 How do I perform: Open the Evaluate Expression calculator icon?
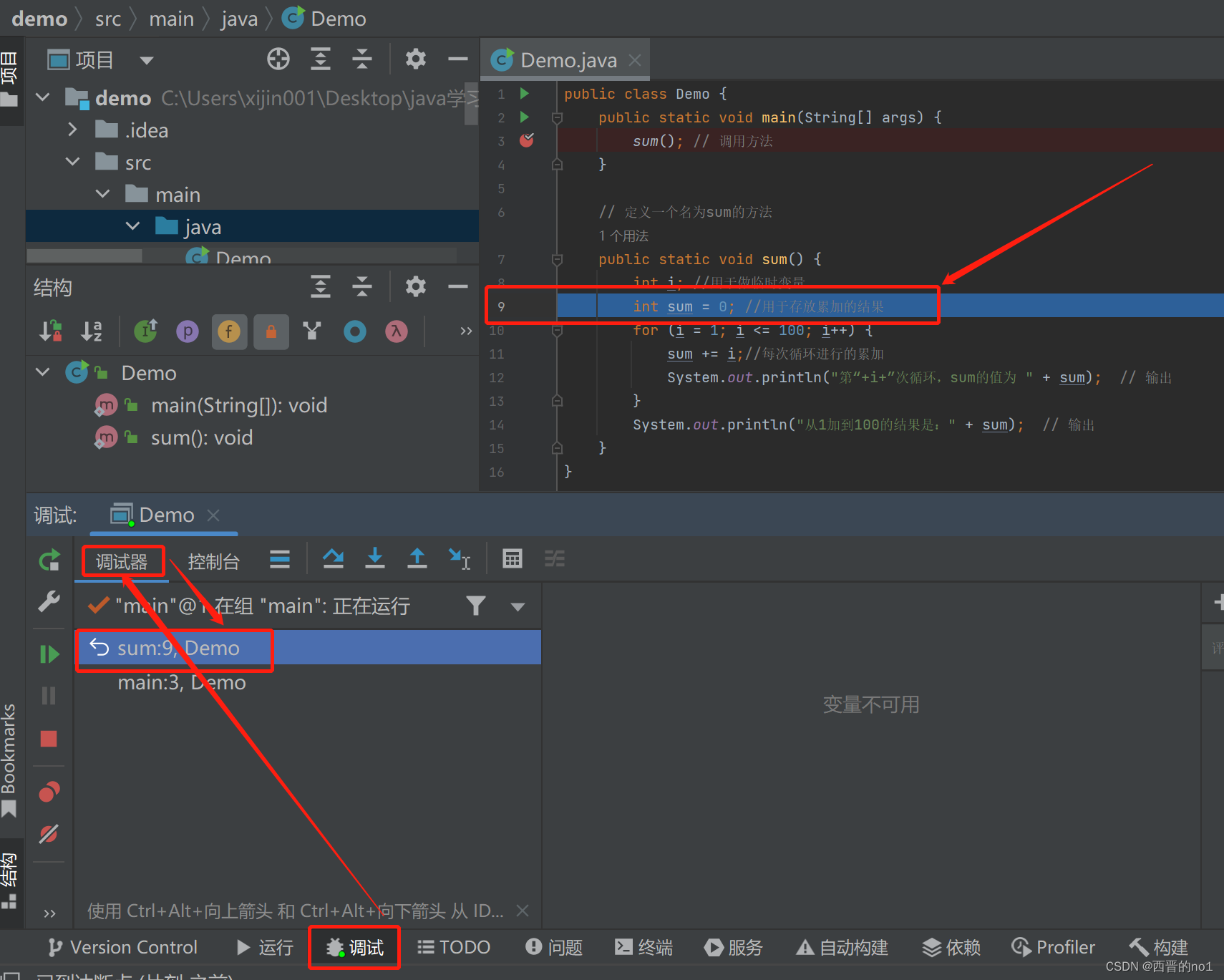pos(513,558)
